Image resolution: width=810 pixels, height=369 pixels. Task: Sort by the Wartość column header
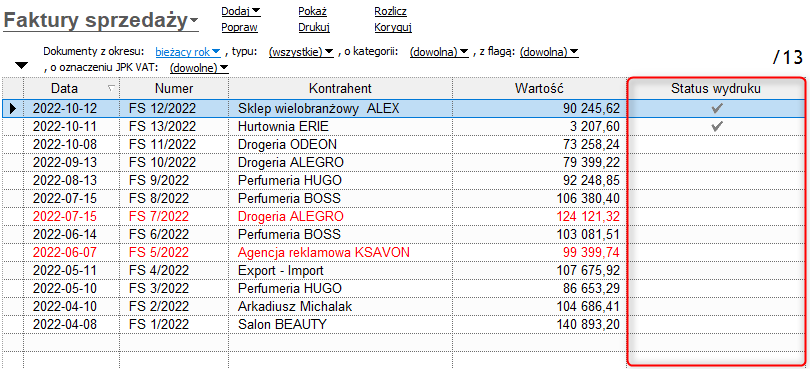(539, 88)
